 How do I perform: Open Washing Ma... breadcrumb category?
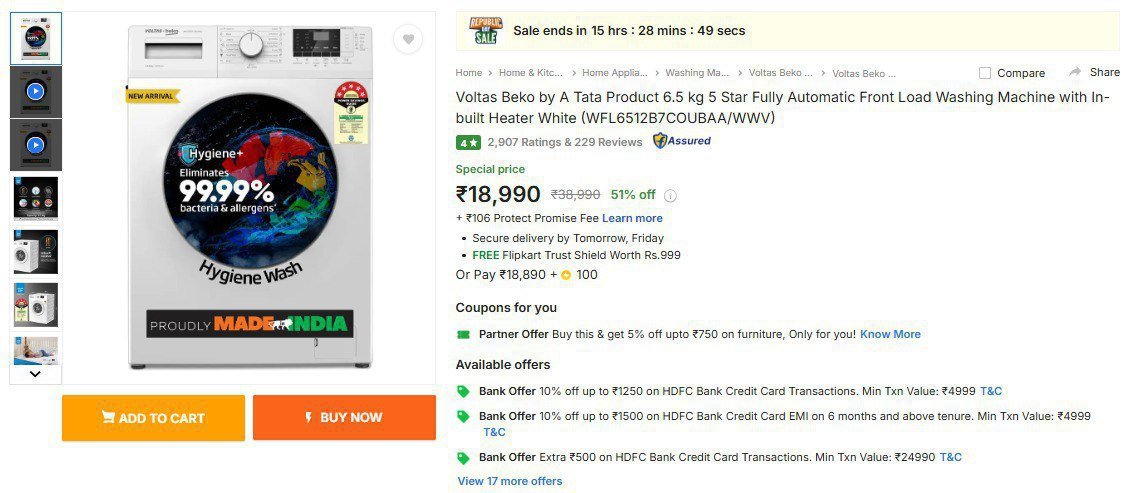coord(697,73)
